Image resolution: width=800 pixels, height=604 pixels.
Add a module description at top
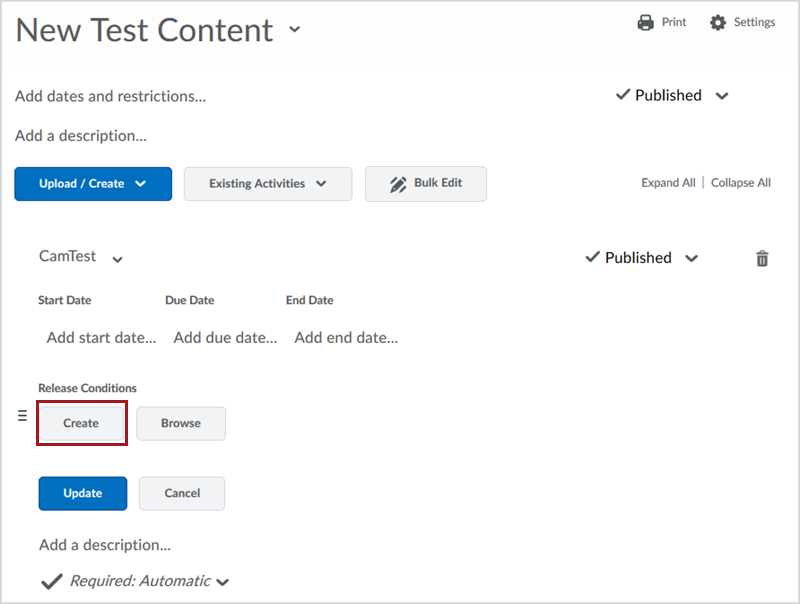81,136
